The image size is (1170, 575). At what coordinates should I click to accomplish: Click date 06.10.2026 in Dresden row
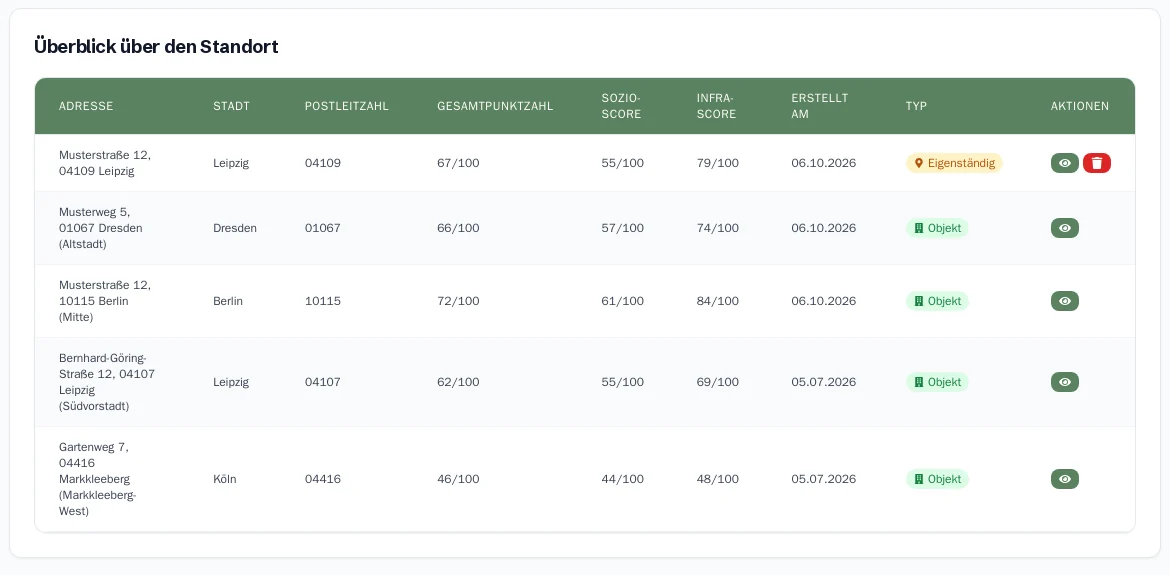[x=824, y=228]
